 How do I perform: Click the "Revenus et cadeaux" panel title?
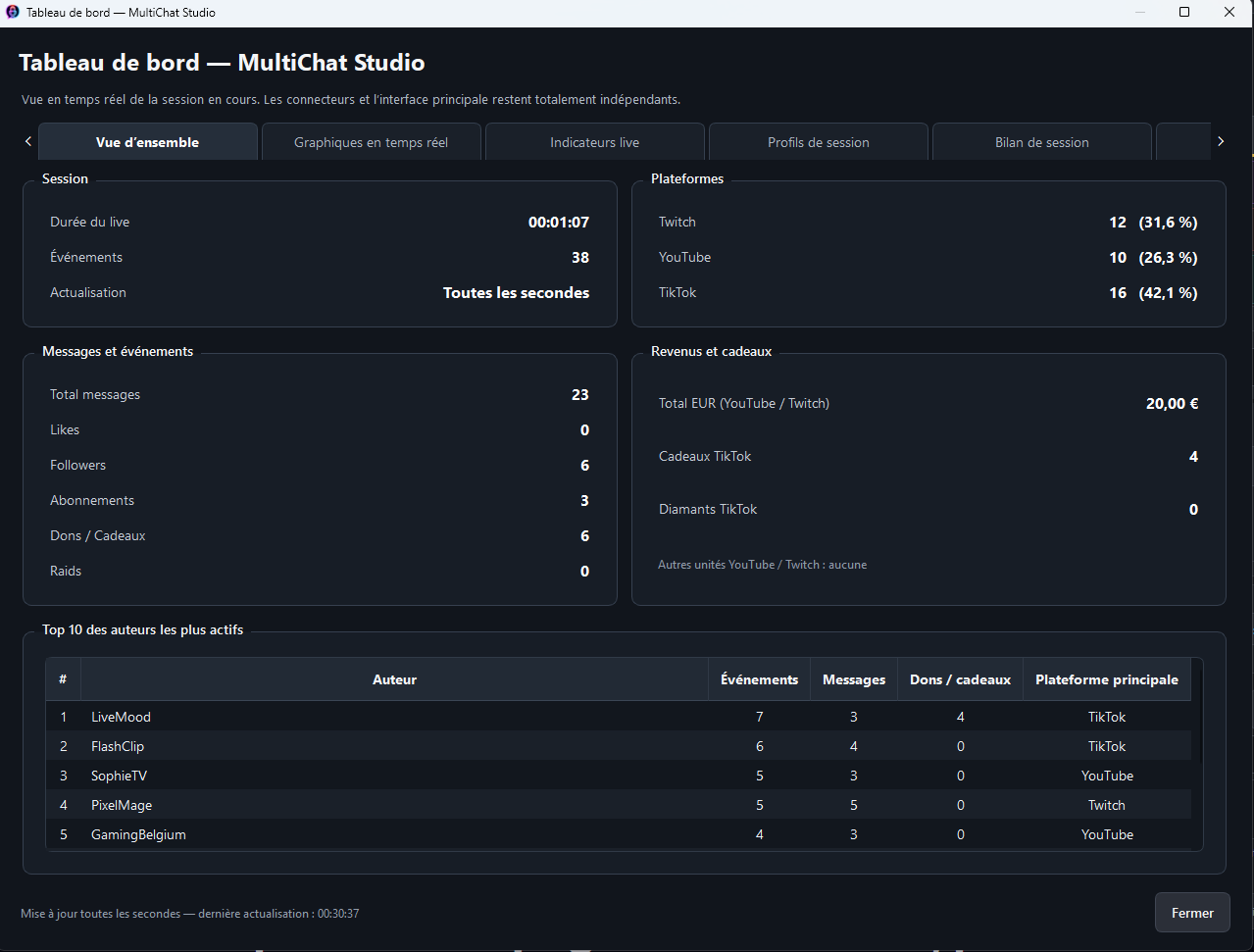[712, 352]
